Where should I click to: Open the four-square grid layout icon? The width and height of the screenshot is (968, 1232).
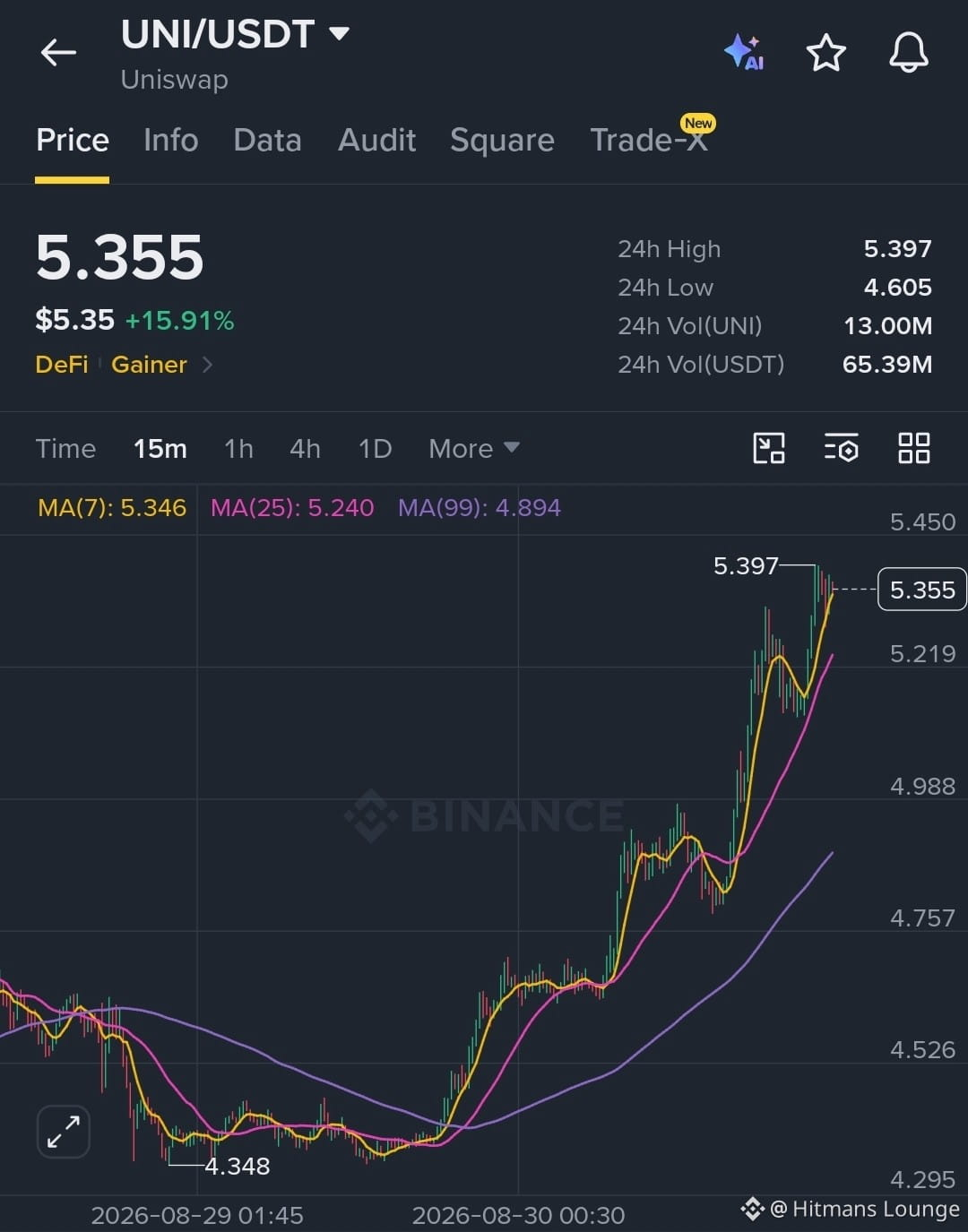pos(913,448)
